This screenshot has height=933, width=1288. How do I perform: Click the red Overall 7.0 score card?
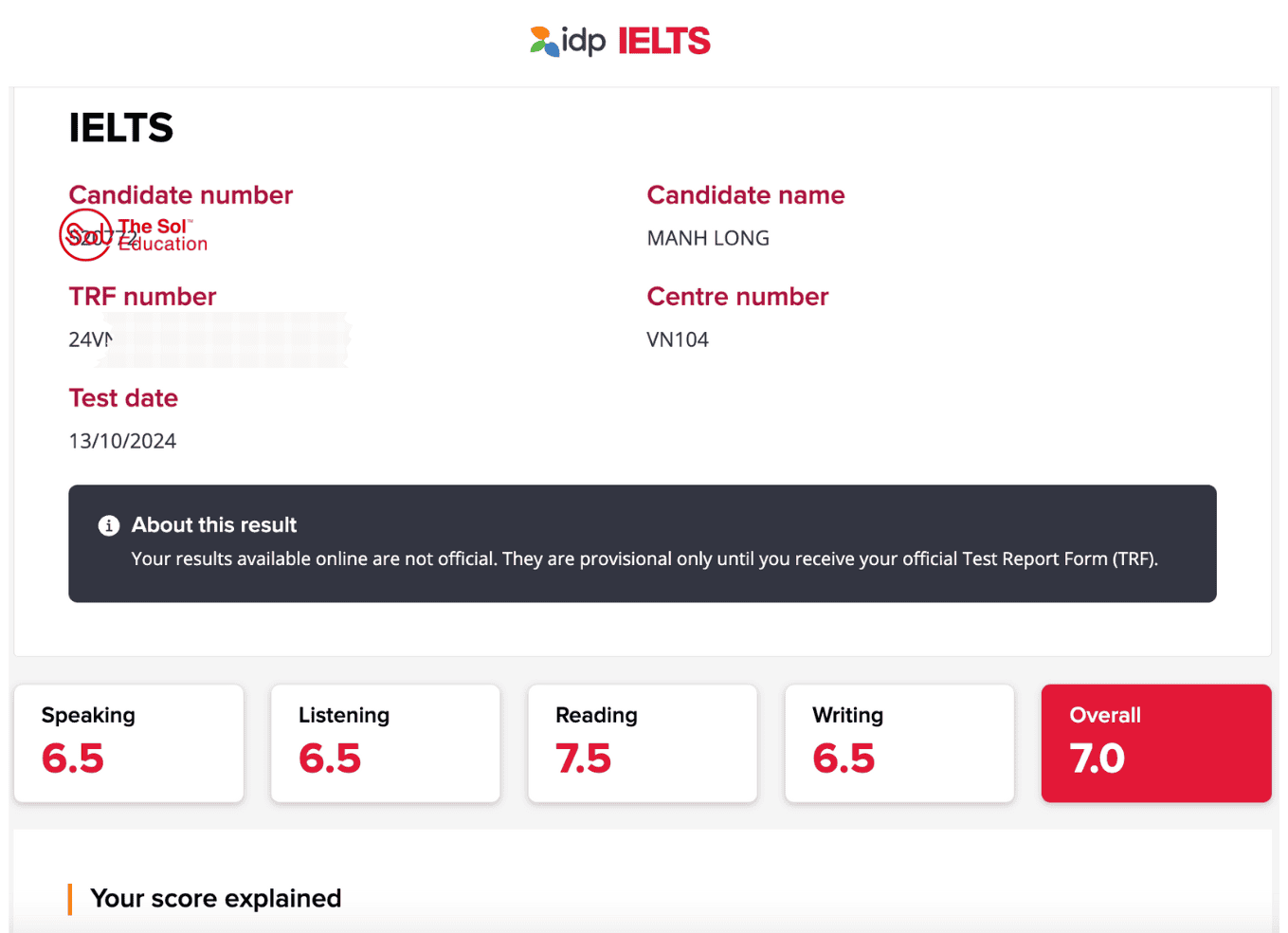coord(1156,743)
